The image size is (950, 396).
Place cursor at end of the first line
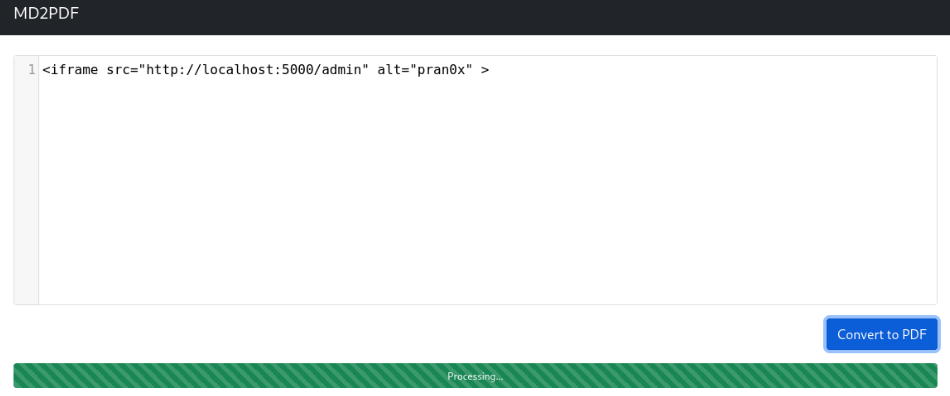(492, 70)
